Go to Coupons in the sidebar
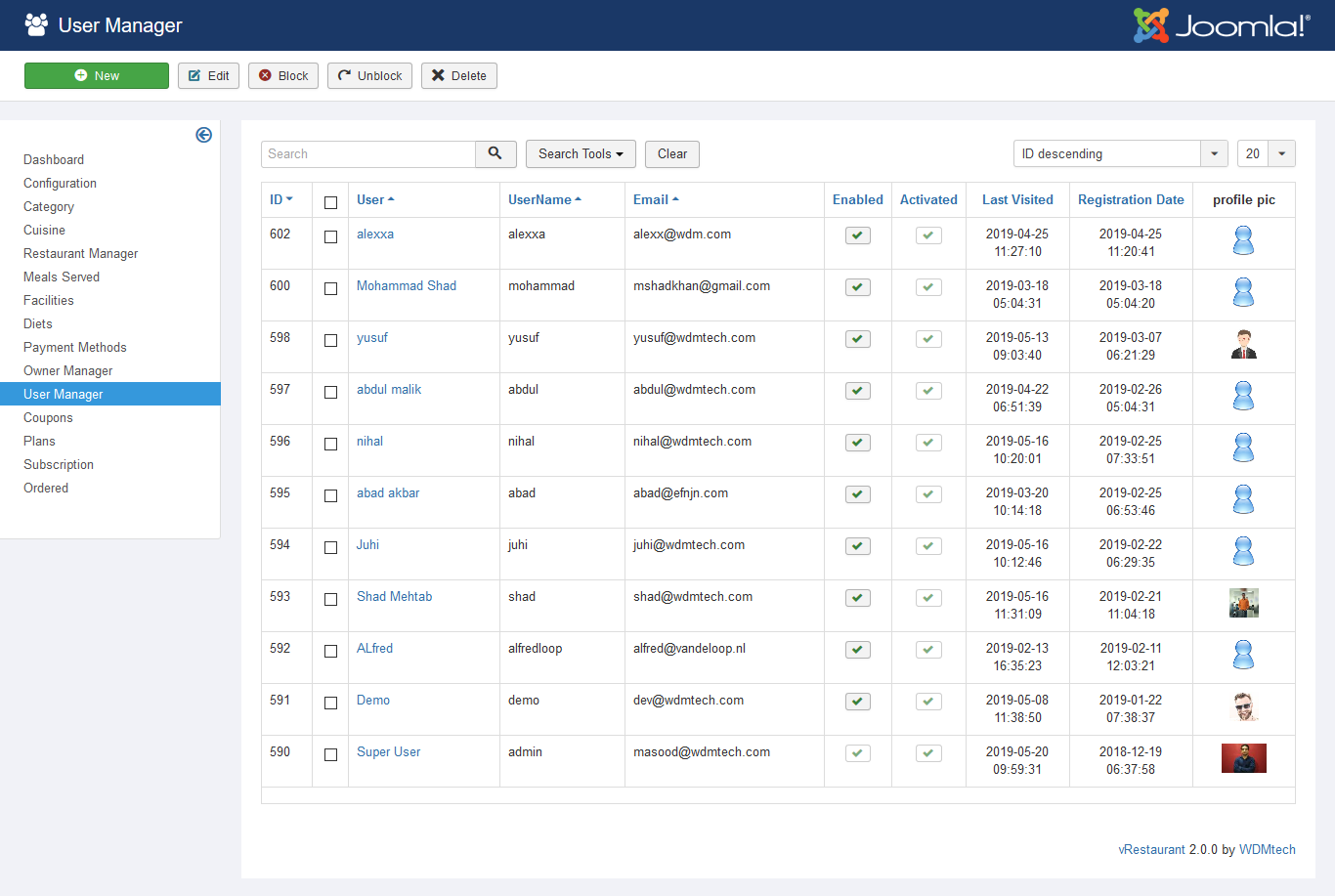 click(x=48, y=417)
